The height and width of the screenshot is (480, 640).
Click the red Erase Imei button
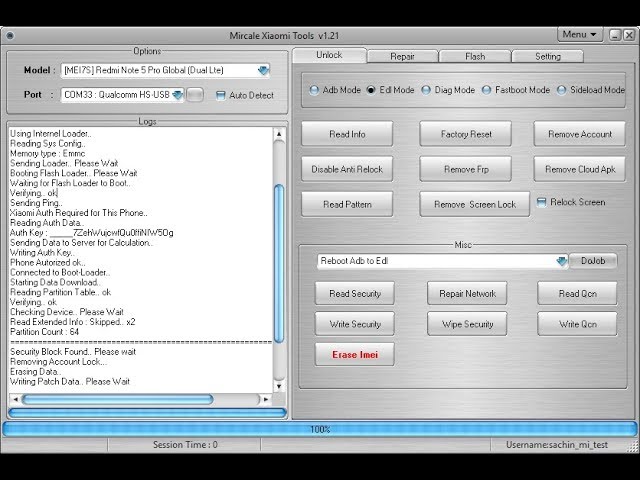tap(355, 355)
